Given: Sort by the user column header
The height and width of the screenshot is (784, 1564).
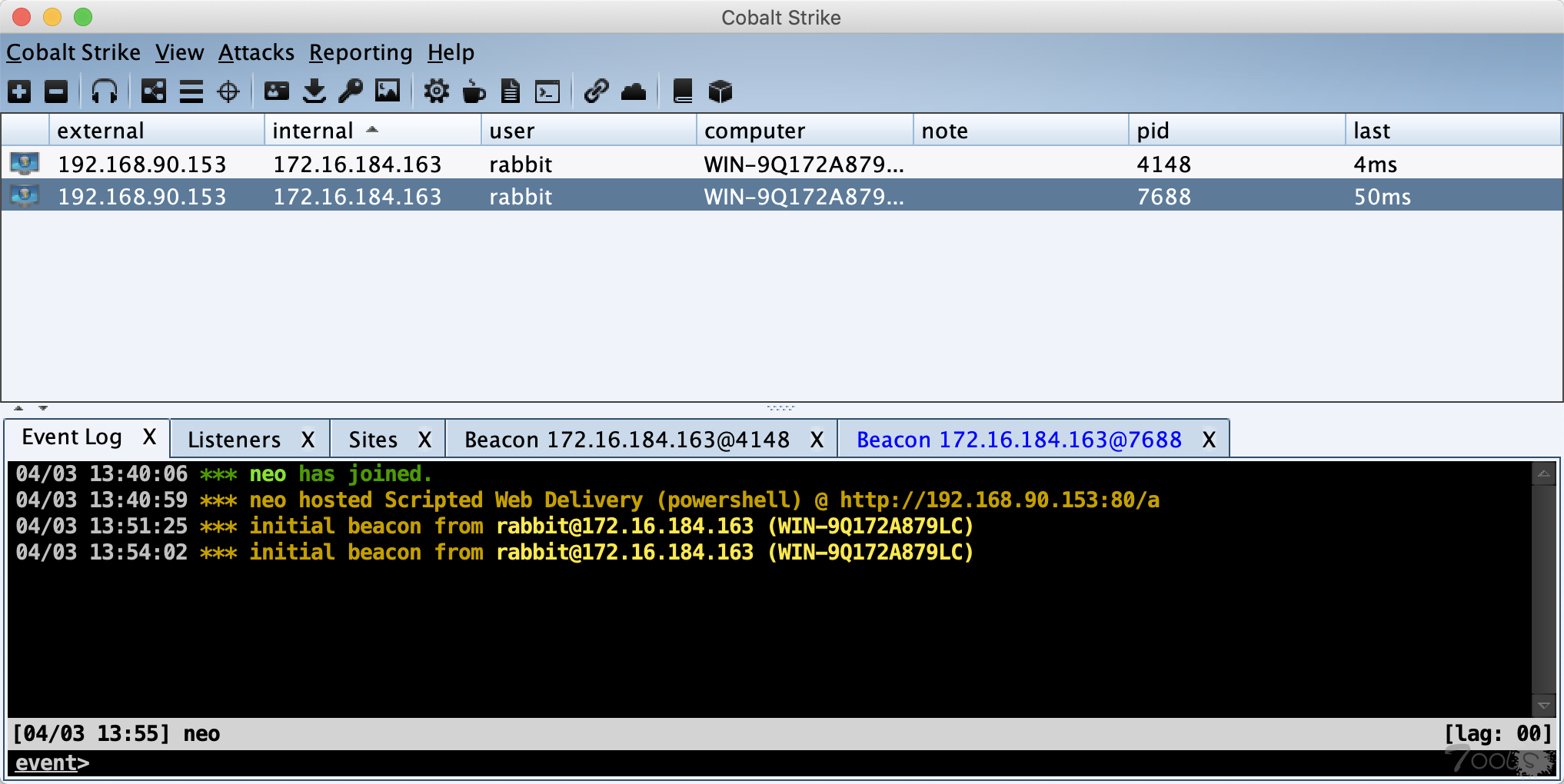Looking at the screenshot, I should click(589, 131).
